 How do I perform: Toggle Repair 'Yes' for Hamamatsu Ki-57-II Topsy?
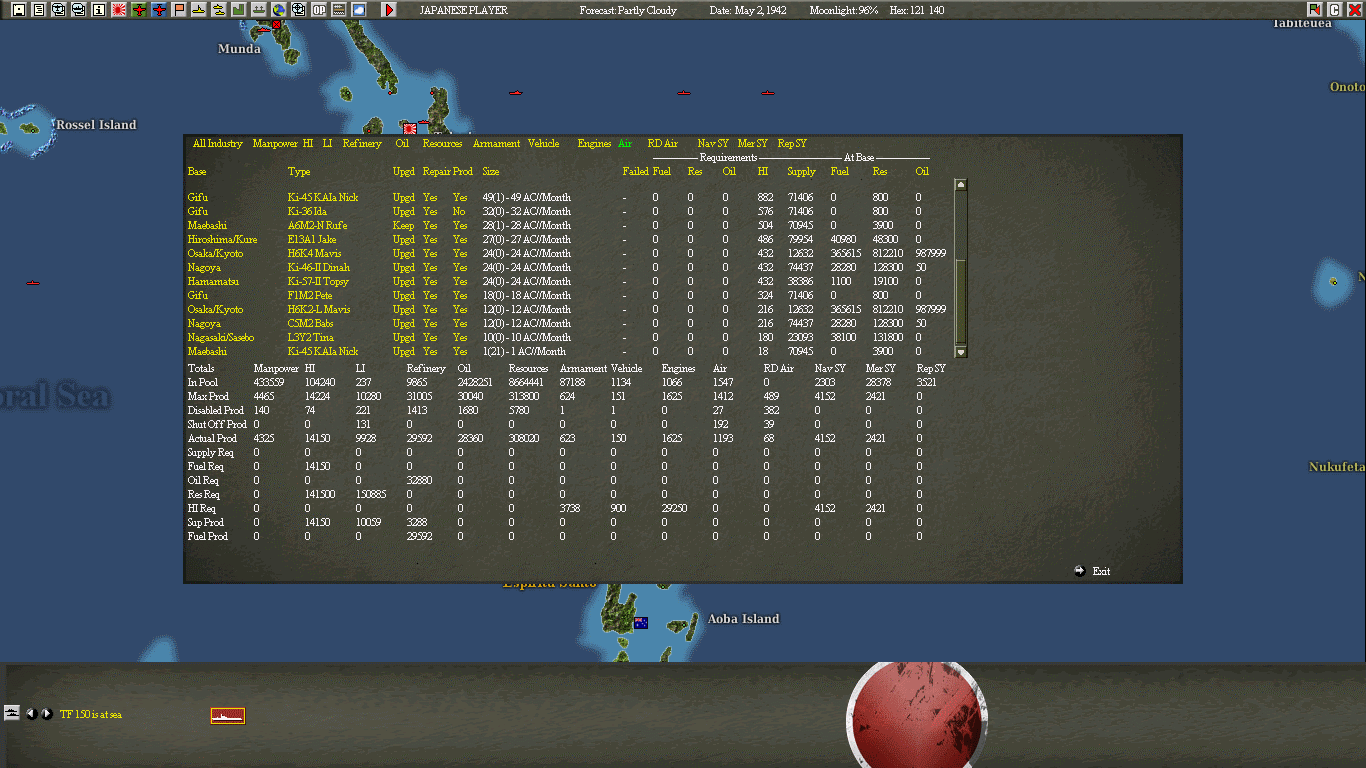(x=430, y=281)
